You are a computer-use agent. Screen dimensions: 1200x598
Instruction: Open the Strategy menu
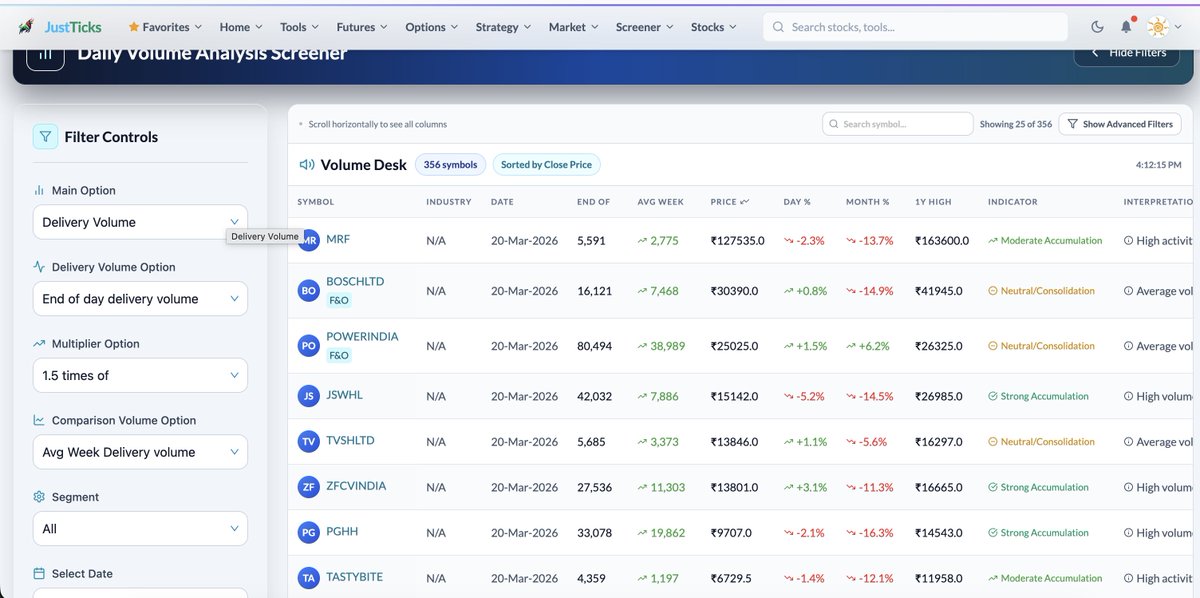click(x=503, y=27)
